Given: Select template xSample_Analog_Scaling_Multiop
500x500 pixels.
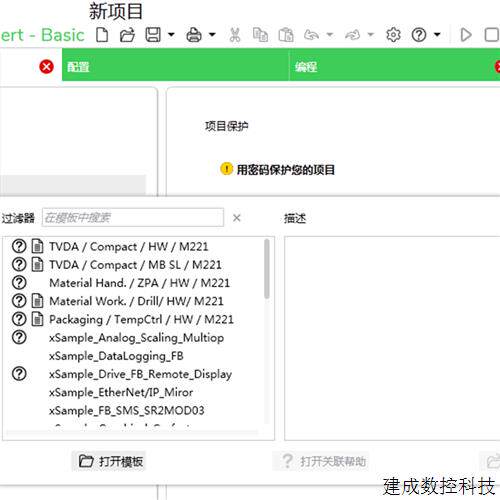Looking at the screenshot, I should (x=136, y=338).
